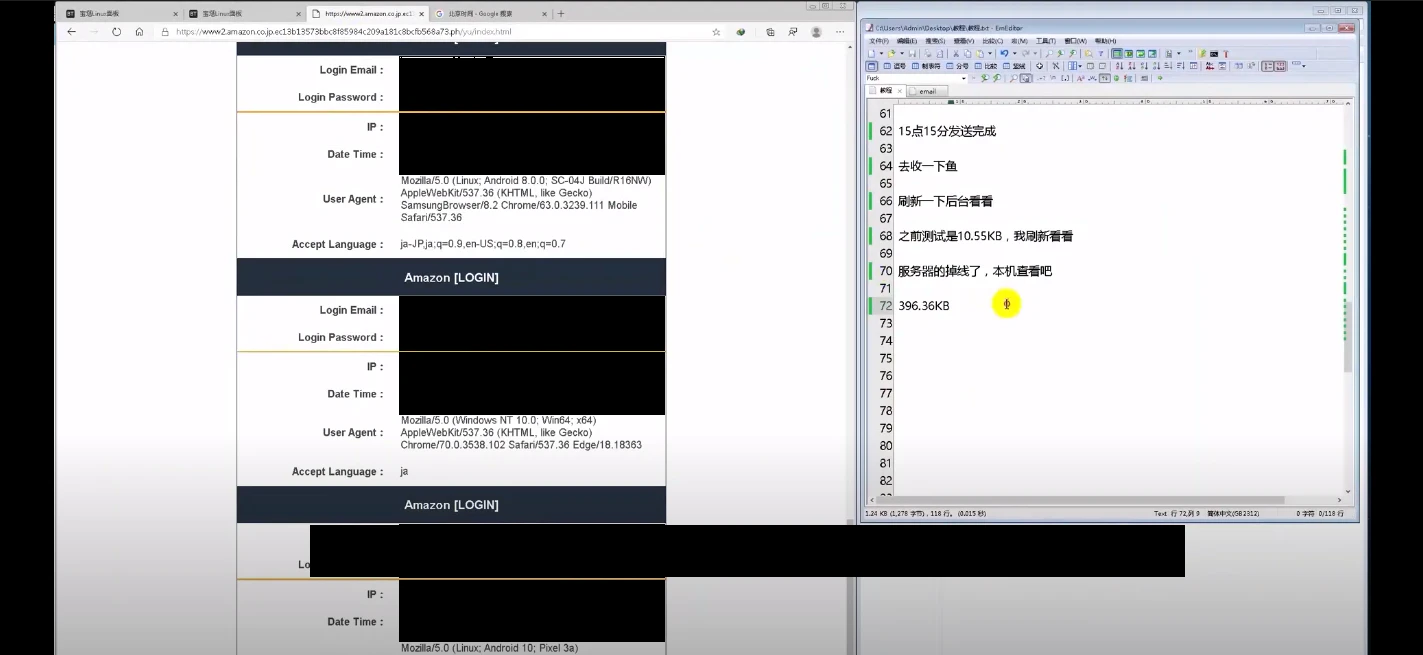Viewport: 1423px width, 655px height.
Task: Click the green arrow icon in the find toolbar
Action: click(x=1160, y=78)
